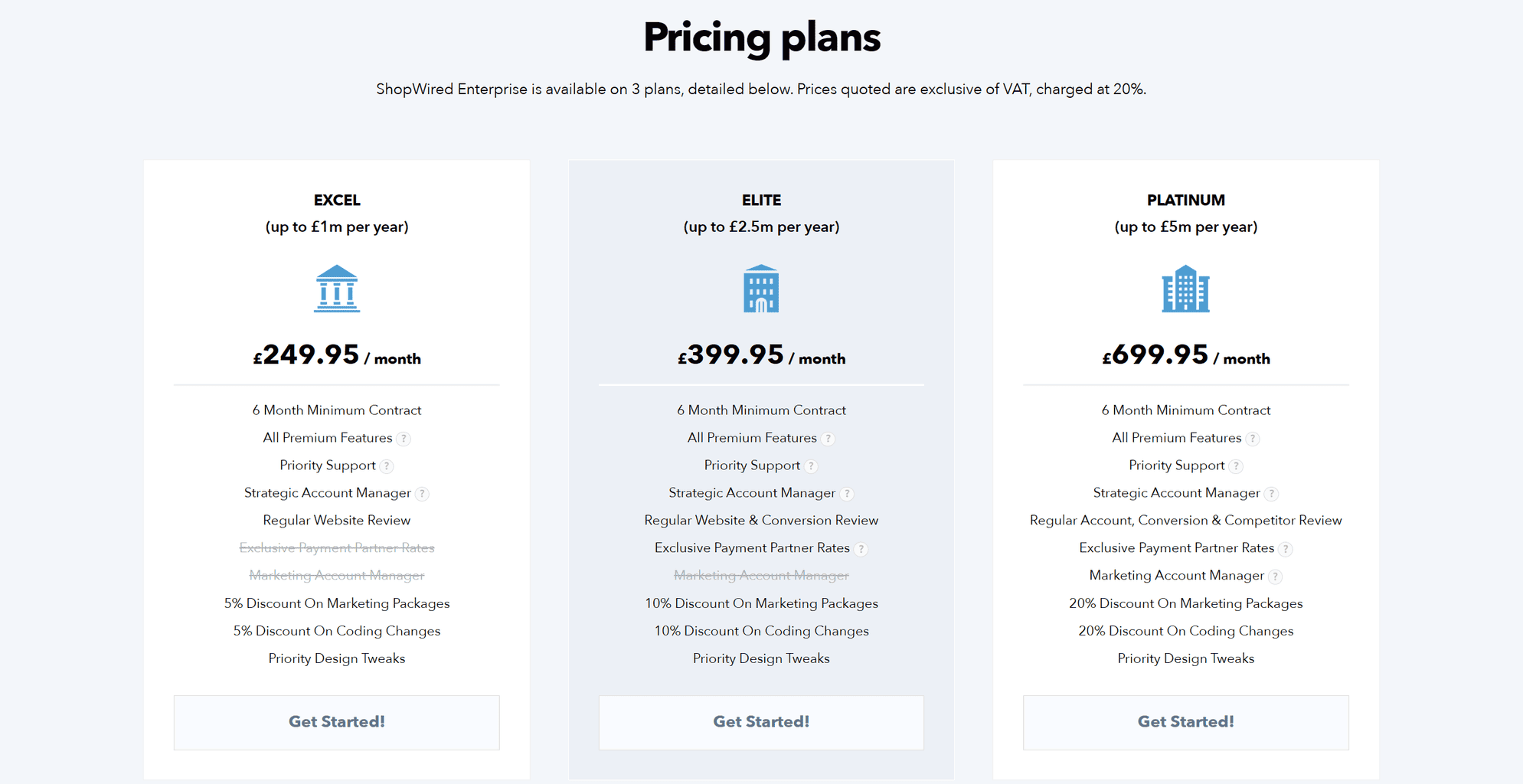Click the £399.95 / month Elite price

(761, 355)
